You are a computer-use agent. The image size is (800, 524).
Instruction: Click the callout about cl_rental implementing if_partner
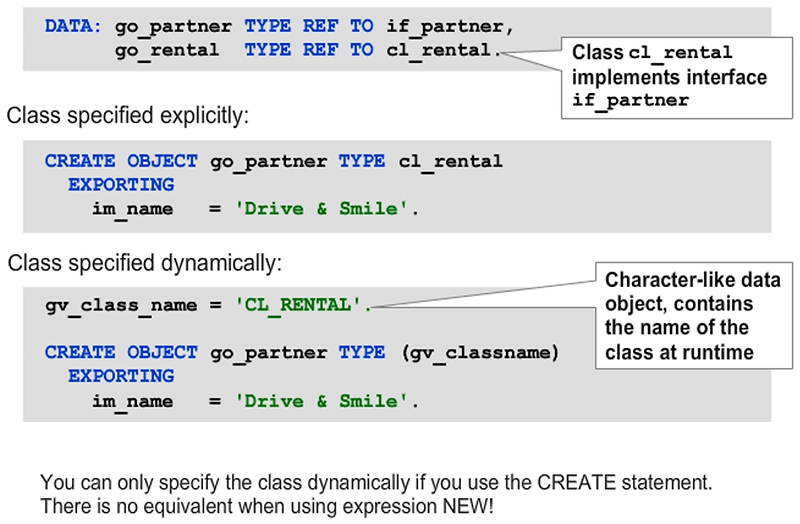pos(669,76)
